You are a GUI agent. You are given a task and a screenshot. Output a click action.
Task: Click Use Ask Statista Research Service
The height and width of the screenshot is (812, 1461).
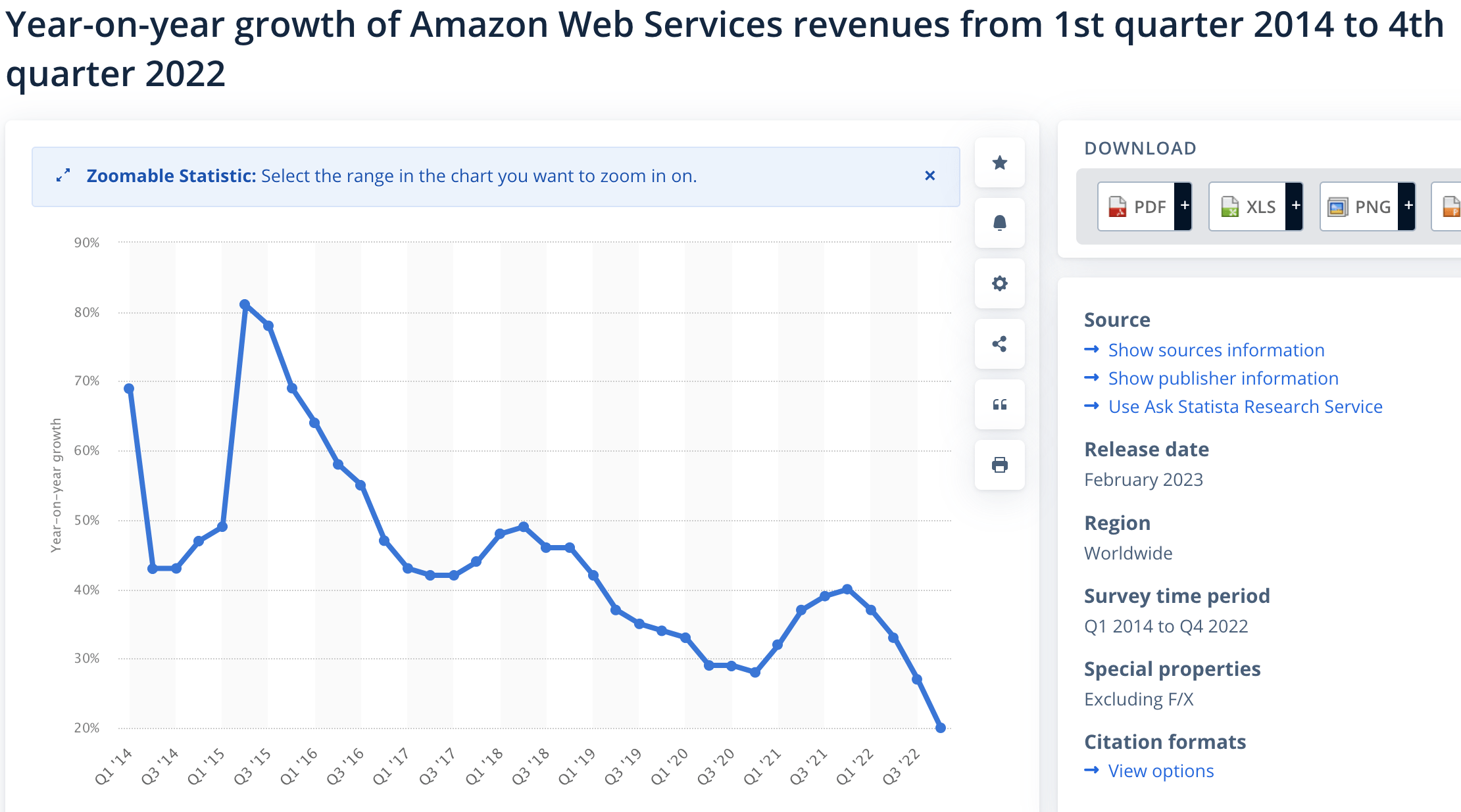(x=1245, y=407)
